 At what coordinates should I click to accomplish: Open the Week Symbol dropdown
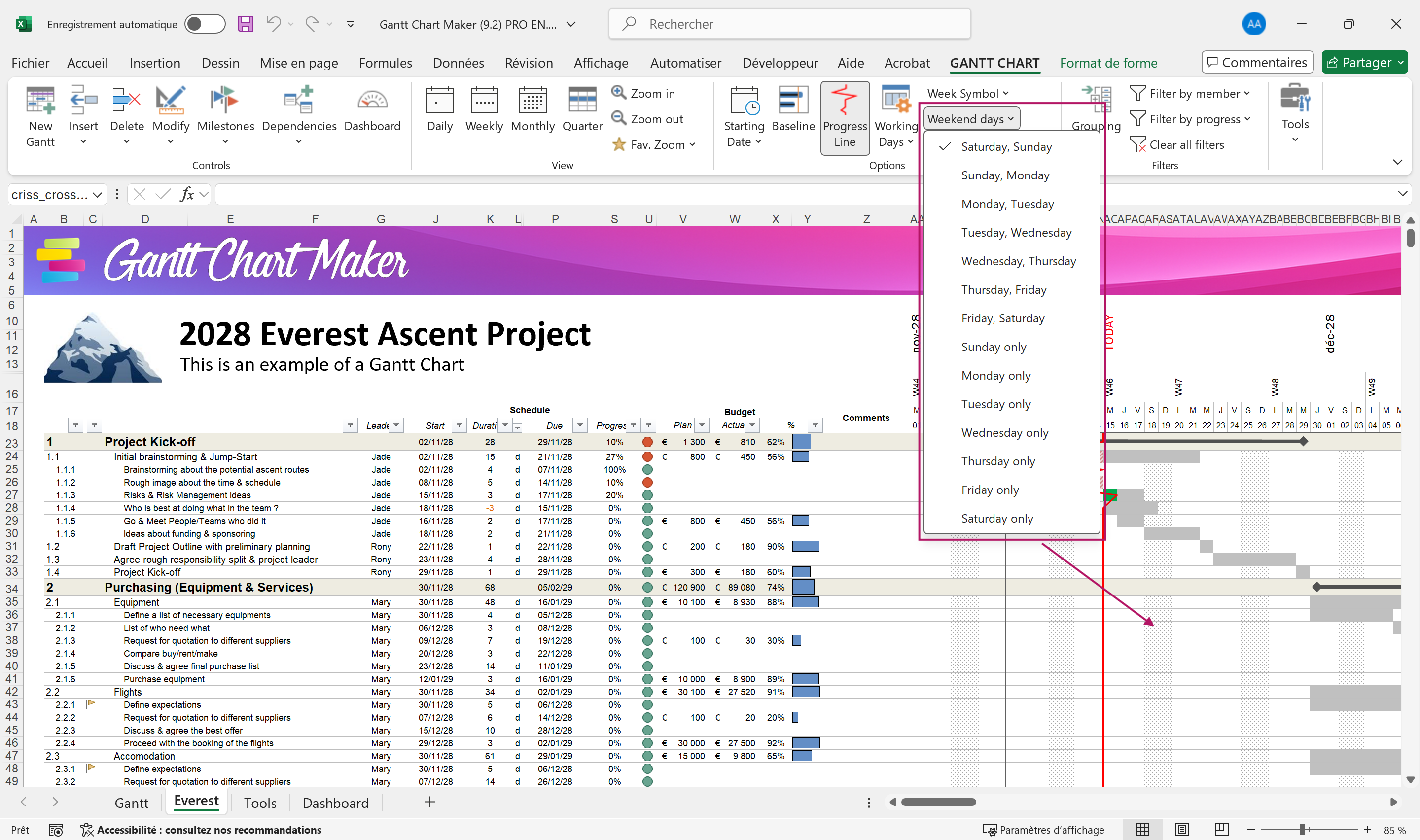coord(967,93)
